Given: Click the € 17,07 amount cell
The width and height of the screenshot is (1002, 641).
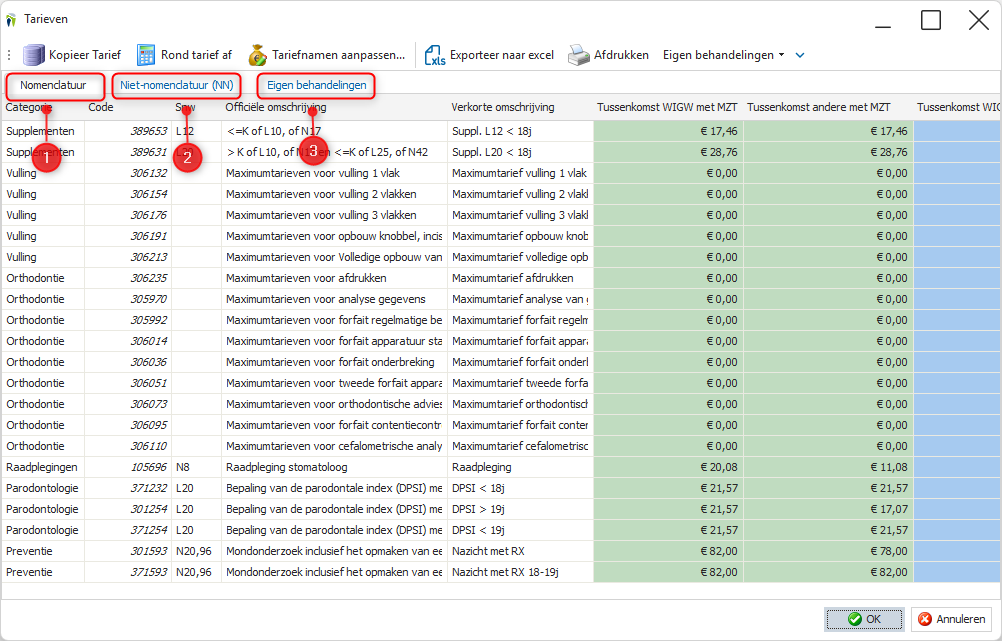Looking at the screenshot, I should coord(829,509).
